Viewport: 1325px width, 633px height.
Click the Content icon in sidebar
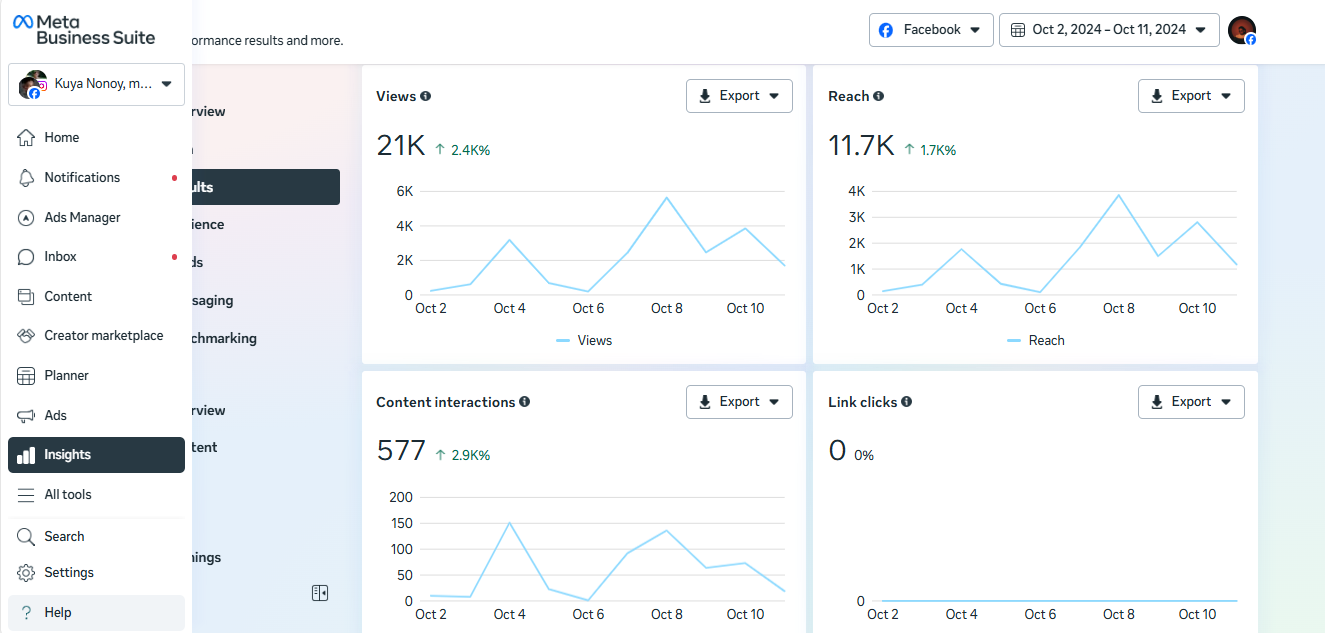(26, 296)
